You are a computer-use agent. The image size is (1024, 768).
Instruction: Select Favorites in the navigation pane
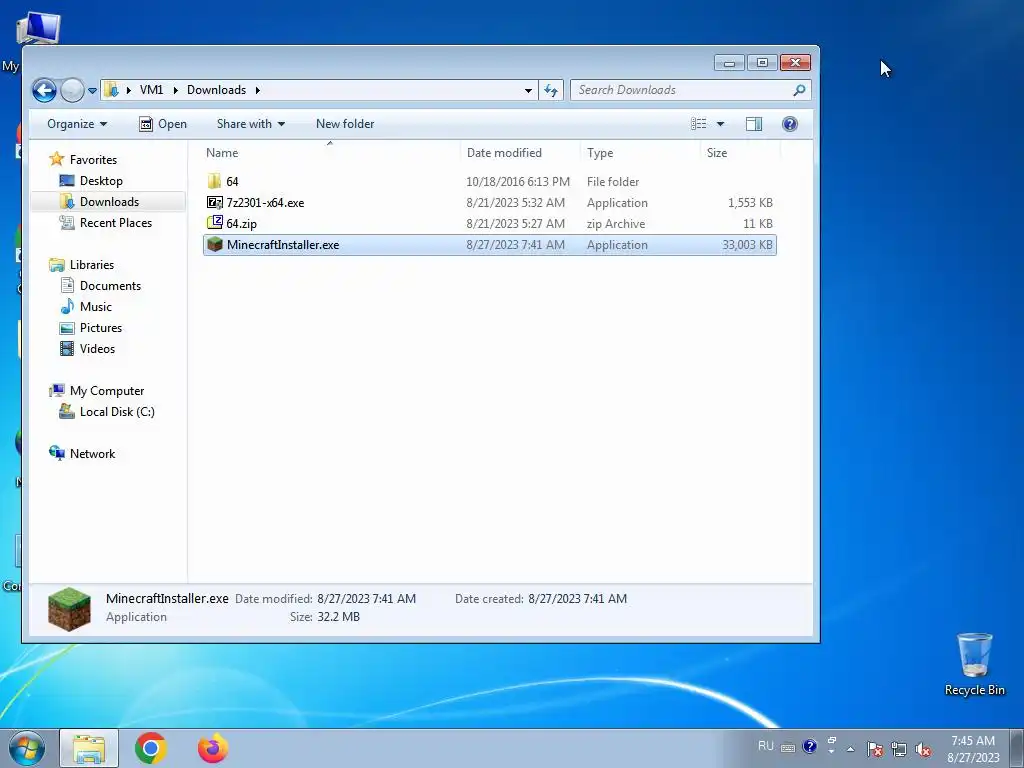point(93,160)
